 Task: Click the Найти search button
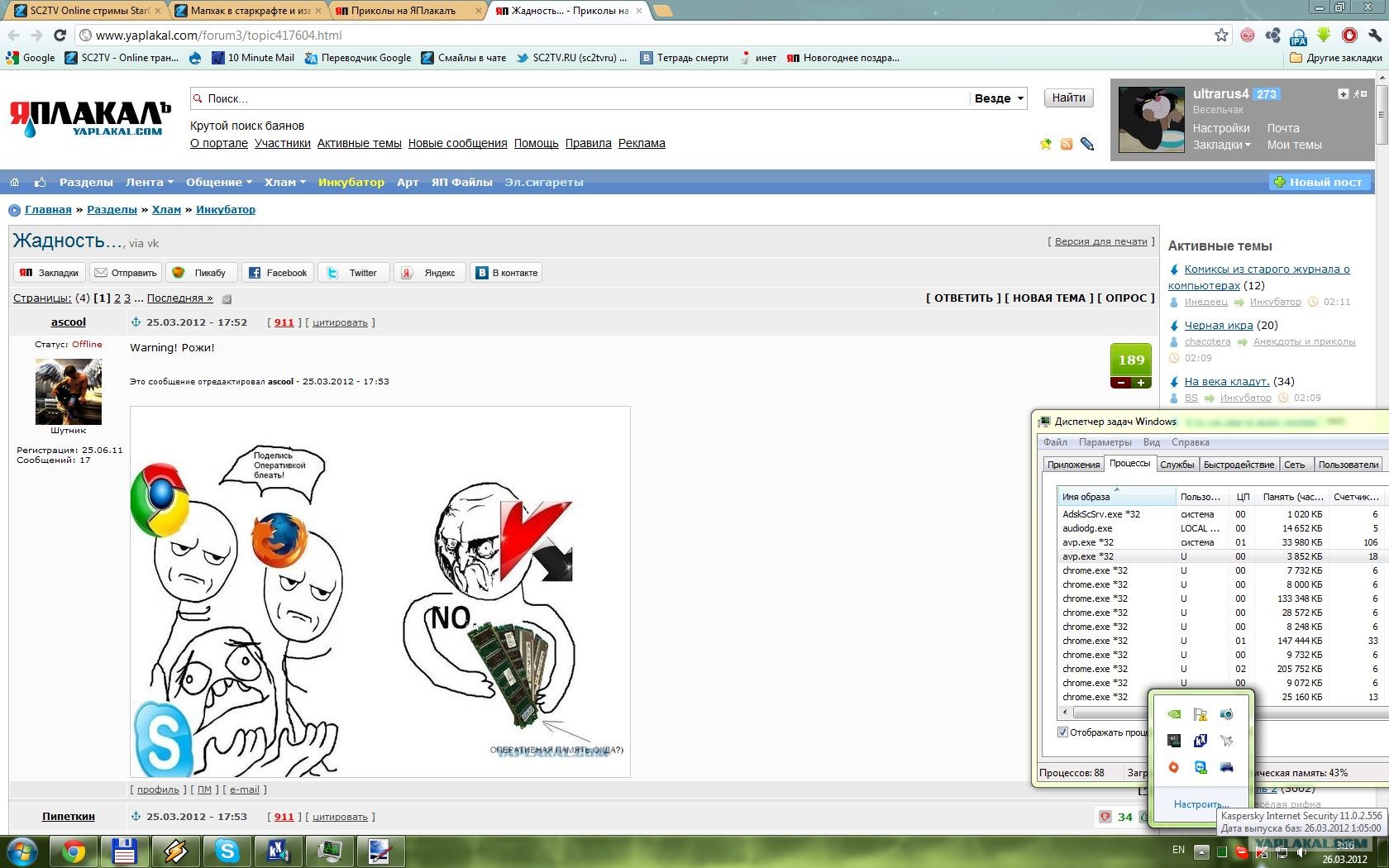tap(1068, 98)
